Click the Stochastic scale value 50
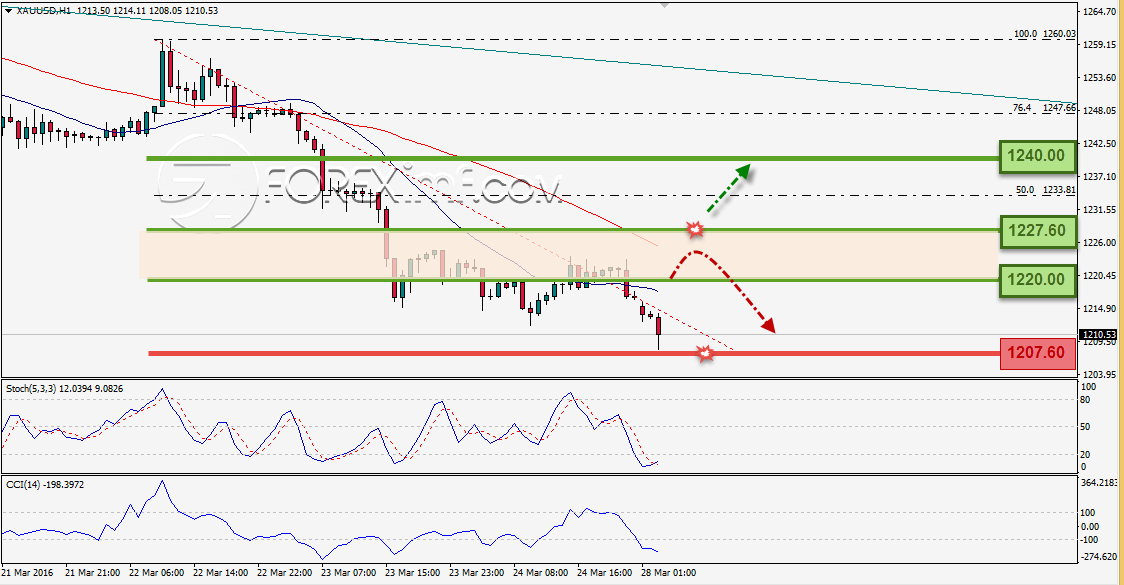Image resolution: width=1124 pixels, height=585 pixels. coord(1085,427)
